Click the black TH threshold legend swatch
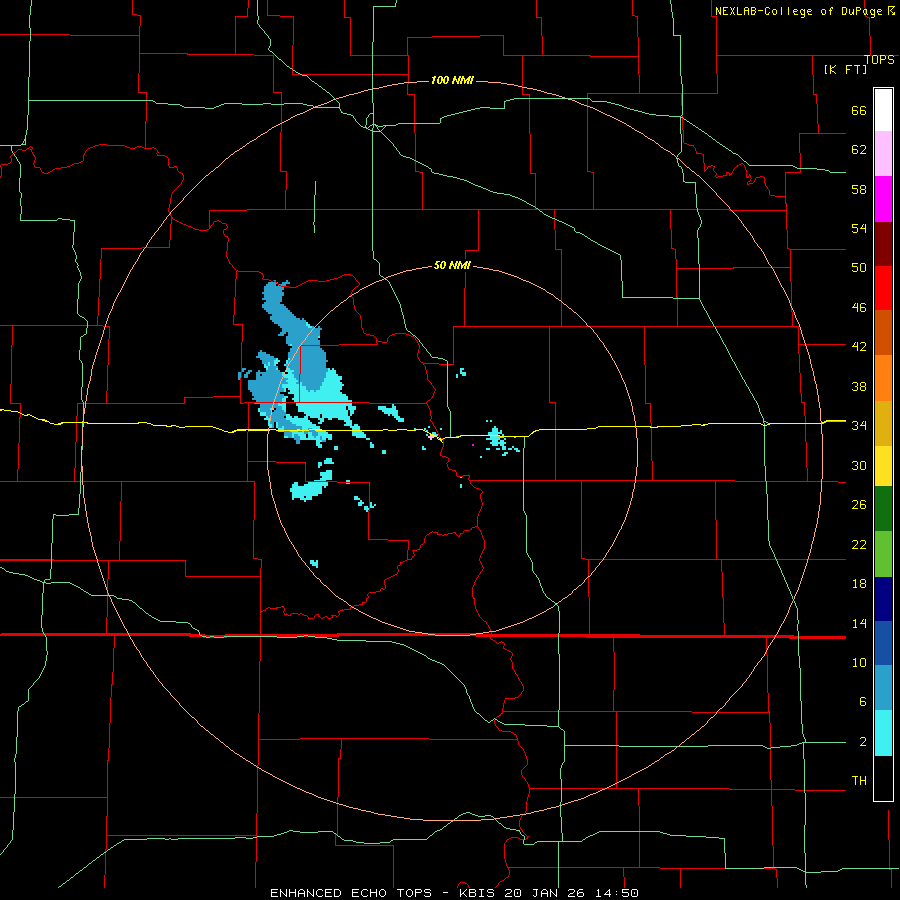Viewport: 900px width, 900px height. 883,778
